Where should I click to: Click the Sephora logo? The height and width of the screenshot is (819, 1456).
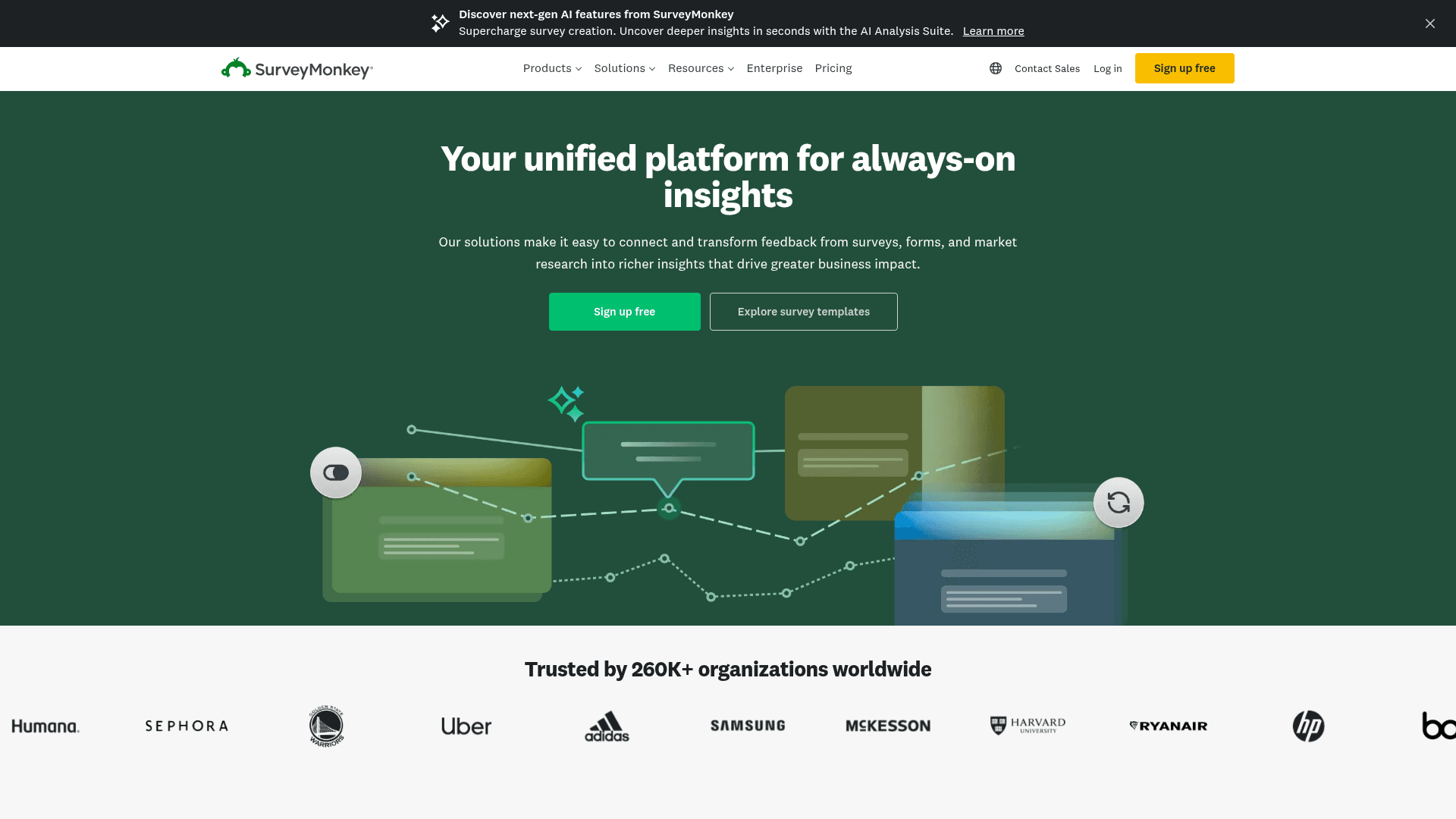click(187, 726)
